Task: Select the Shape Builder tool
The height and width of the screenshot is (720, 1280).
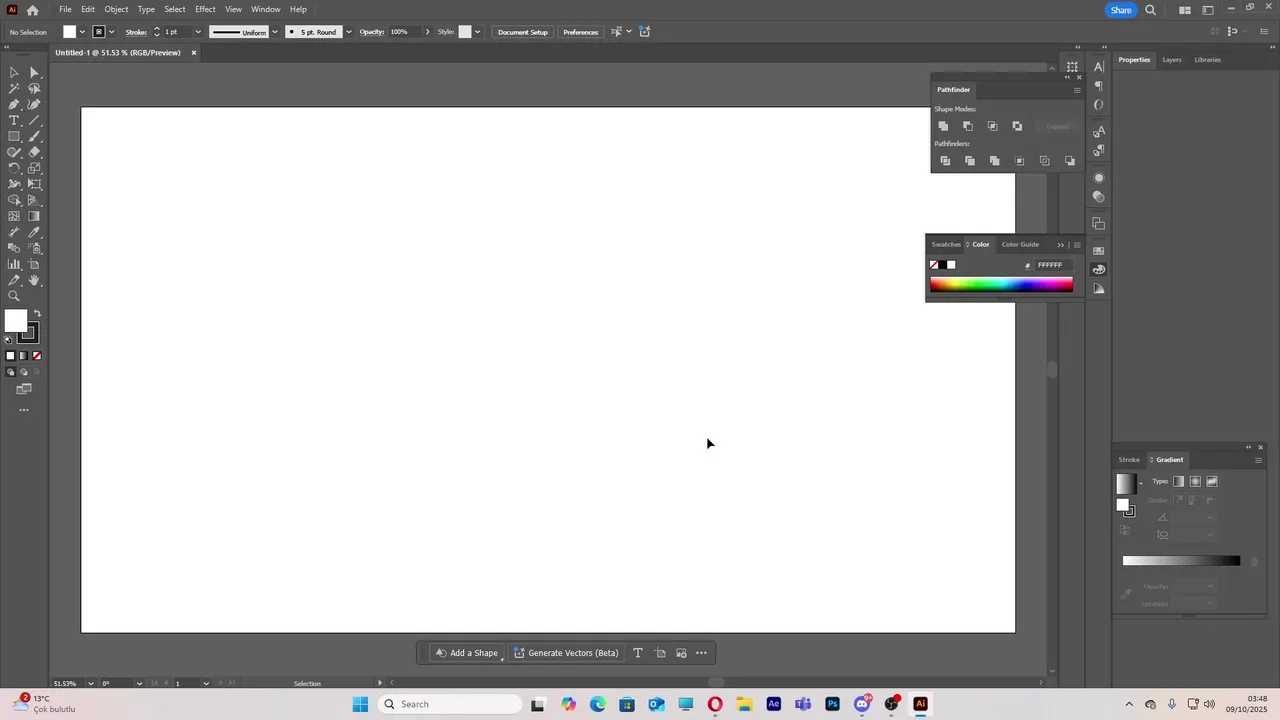Action: [14, 200]
